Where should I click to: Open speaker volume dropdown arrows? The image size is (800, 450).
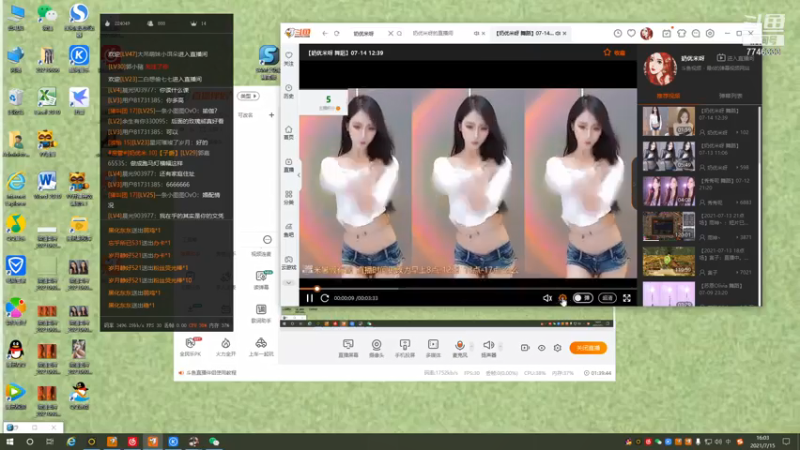(x=500, y=346)
